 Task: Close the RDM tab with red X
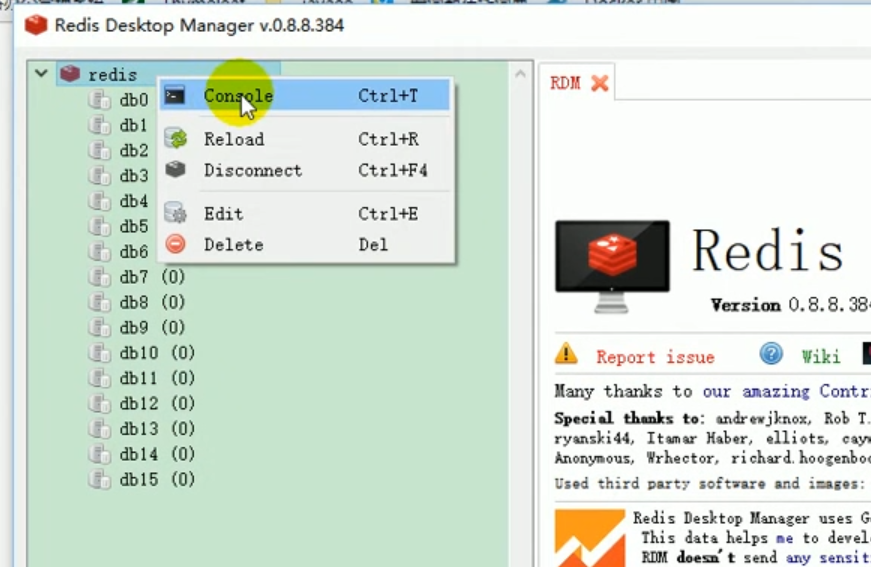600,83
